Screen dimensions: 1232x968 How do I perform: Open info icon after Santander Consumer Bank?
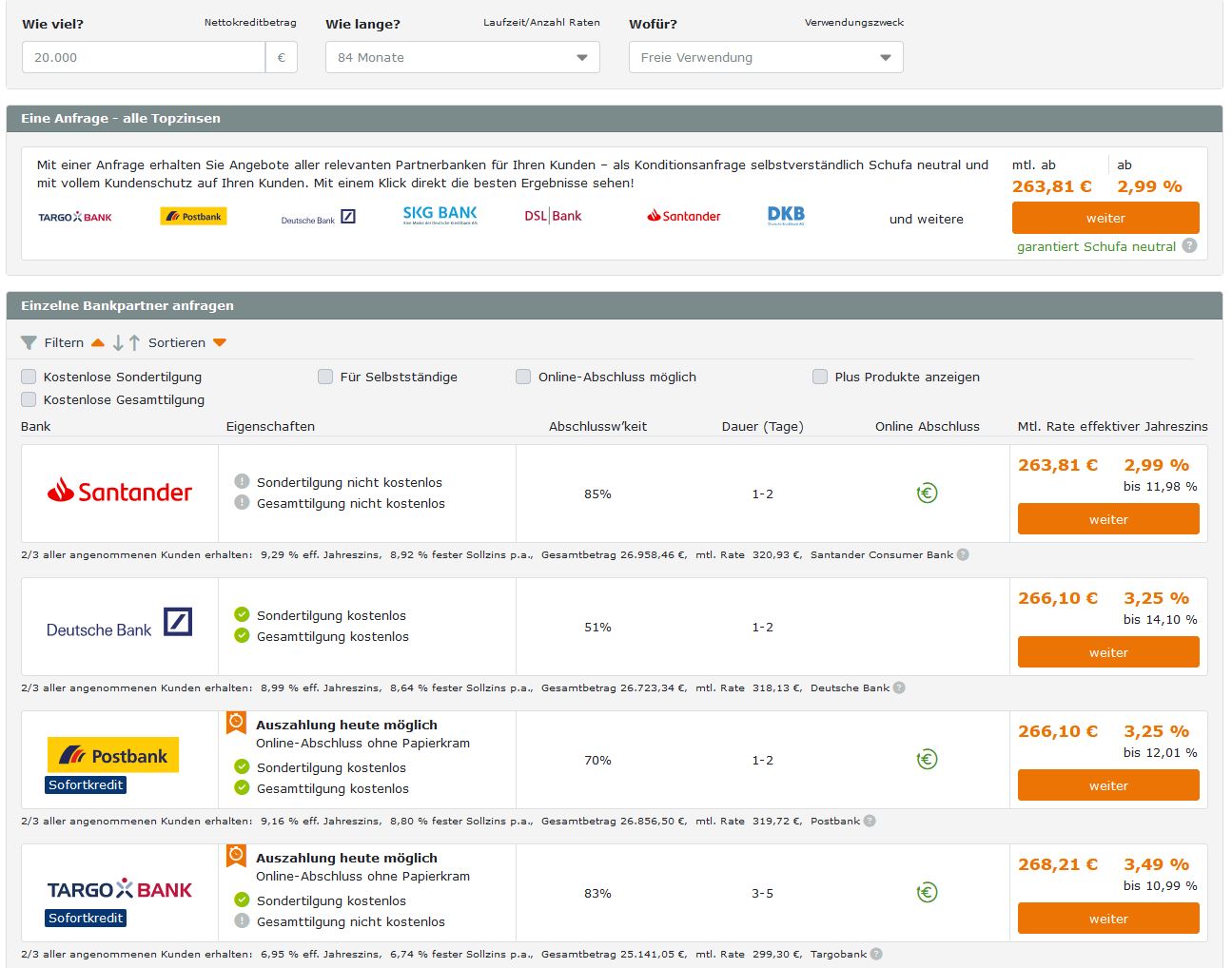coord(963,554)
